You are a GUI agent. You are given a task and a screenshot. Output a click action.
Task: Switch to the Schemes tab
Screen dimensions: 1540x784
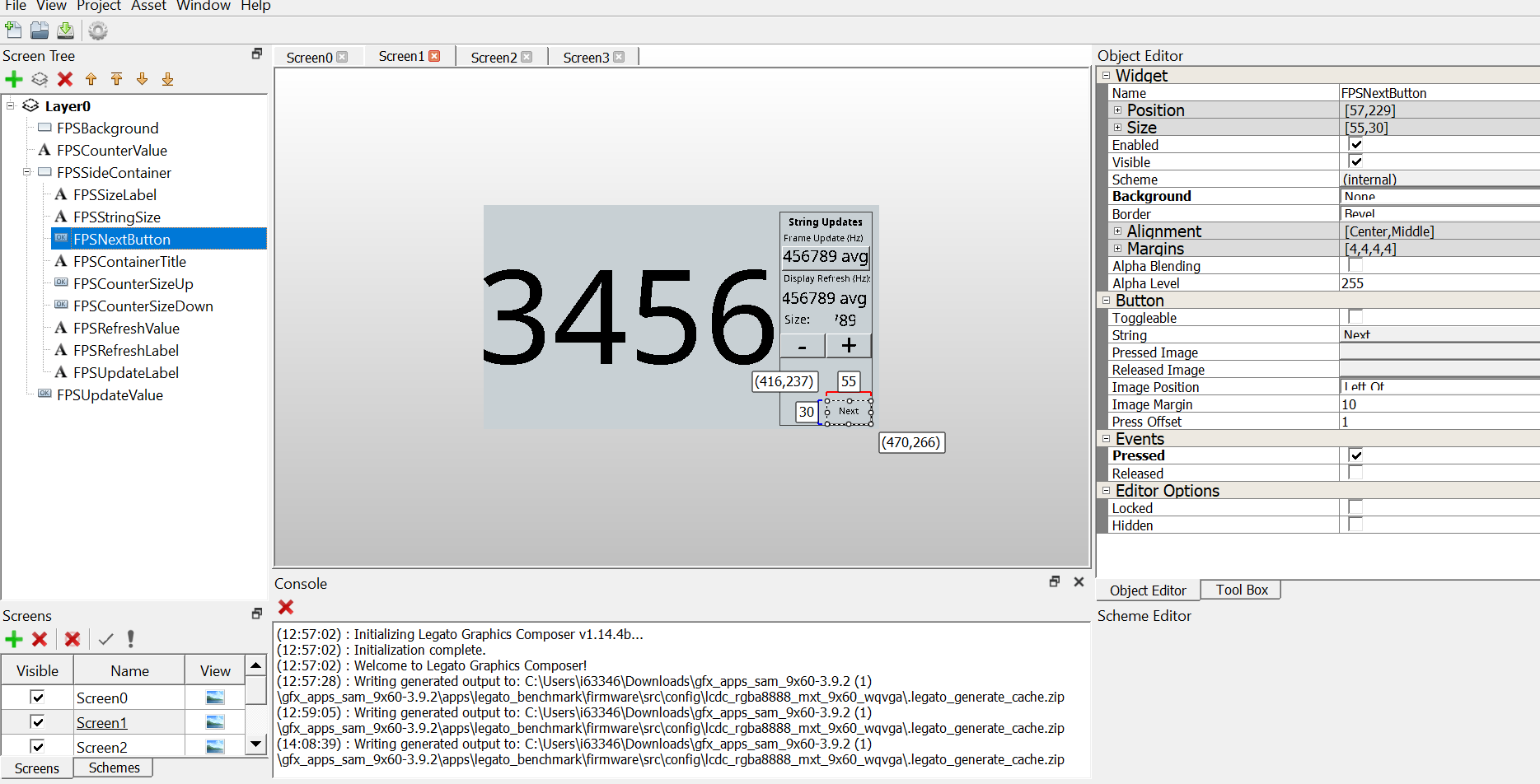coord(114,768)
